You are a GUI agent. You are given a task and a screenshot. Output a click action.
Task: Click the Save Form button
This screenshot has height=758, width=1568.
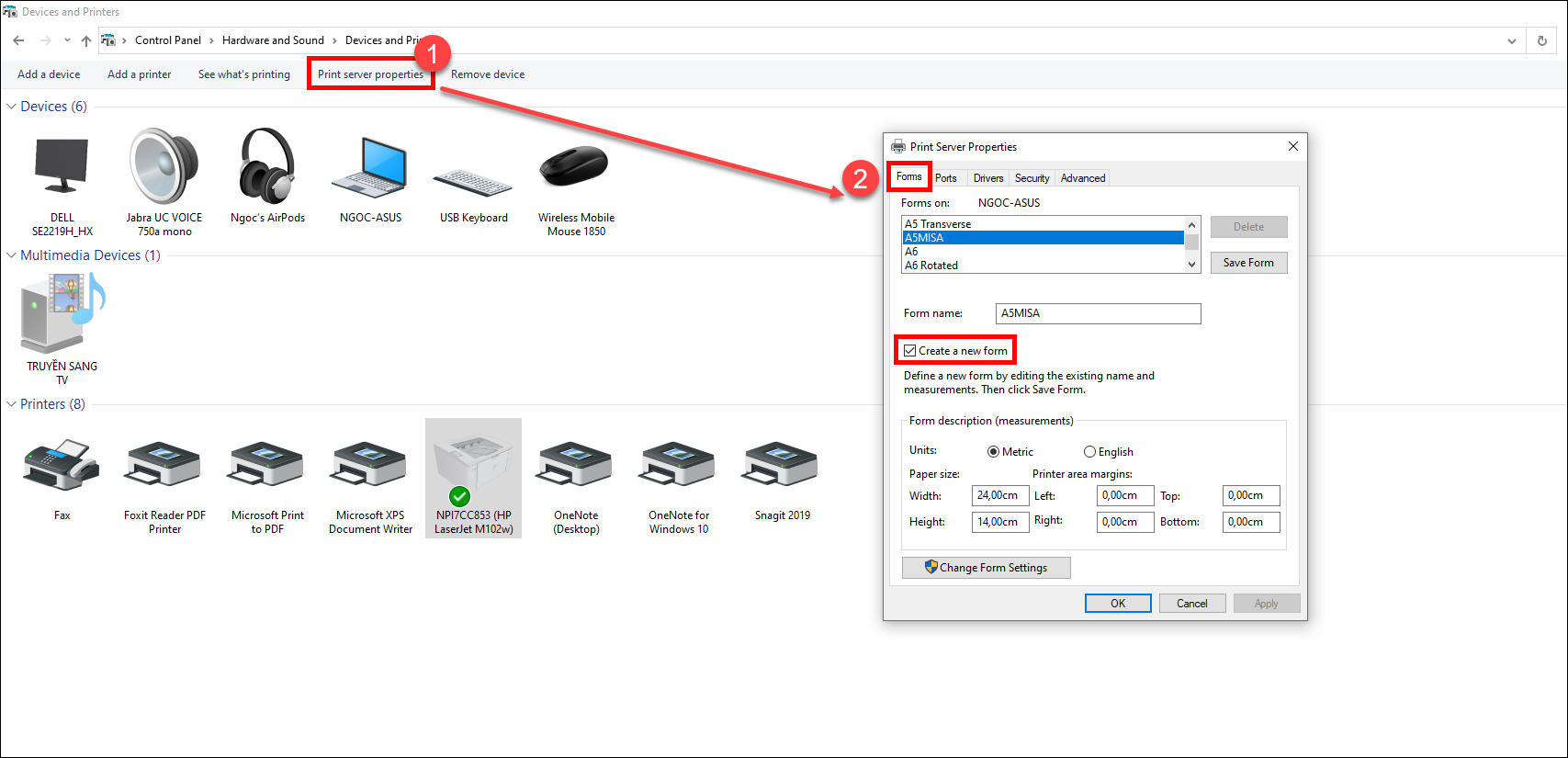pyautogui.click(x=1247, y=263)
